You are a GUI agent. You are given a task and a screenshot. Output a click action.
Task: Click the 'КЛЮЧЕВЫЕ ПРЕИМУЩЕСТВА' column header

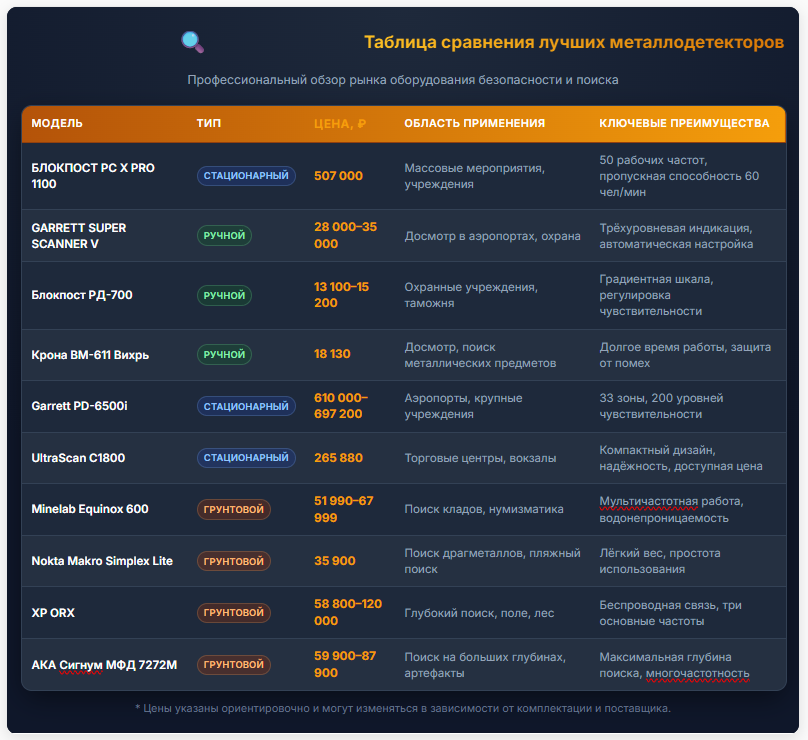coord(684,123)
